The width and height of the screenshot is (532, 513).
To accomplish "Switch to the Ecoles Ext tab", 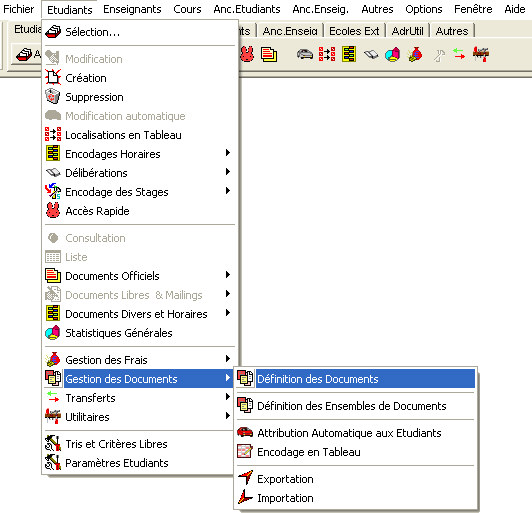I will [x=354, y=31].
